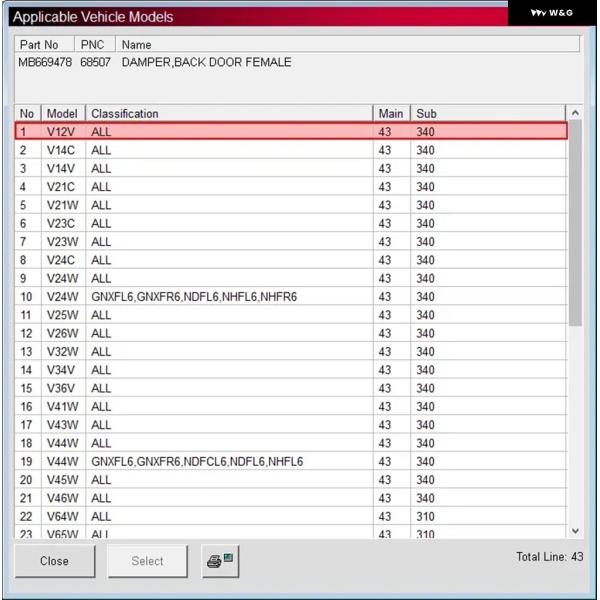Image resolution: width=600 pixels, height=600 pixels.
Task: Click the Part No header
Action: pos(40,45)
